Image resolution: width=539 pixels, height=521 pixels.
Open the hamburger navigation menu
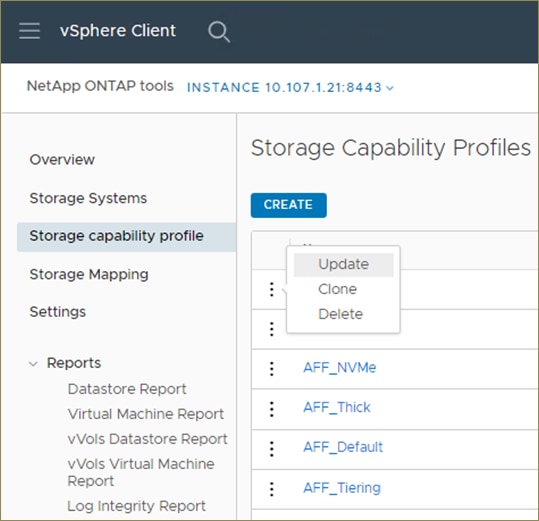point(30,31)
